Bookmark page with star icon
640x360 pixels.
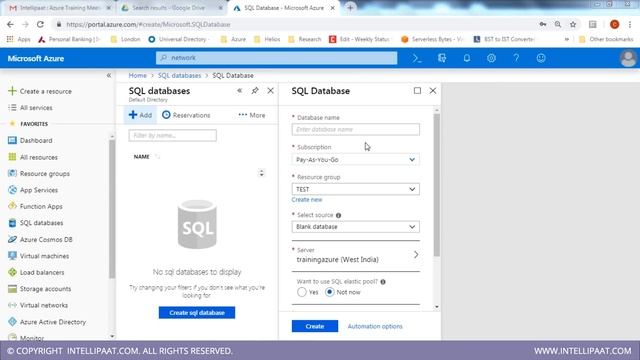point(573,24)
